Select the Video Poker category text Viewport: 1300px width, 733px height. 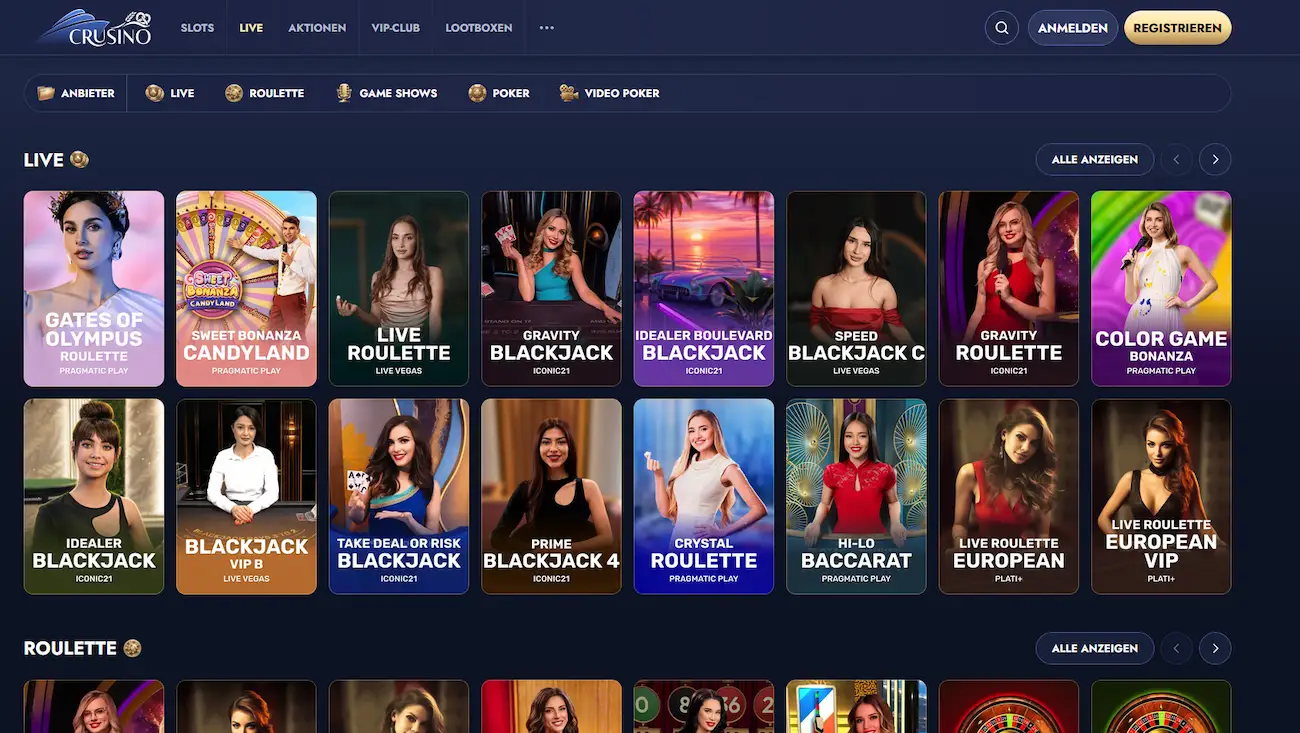pyautogui.click(x=622, y=93)
